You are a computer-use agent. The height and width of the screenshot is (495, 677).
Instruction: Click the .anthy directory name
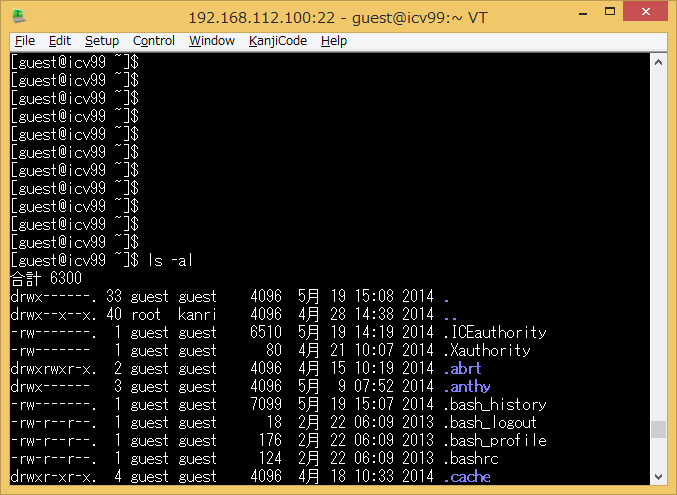(x=467, y=387)
